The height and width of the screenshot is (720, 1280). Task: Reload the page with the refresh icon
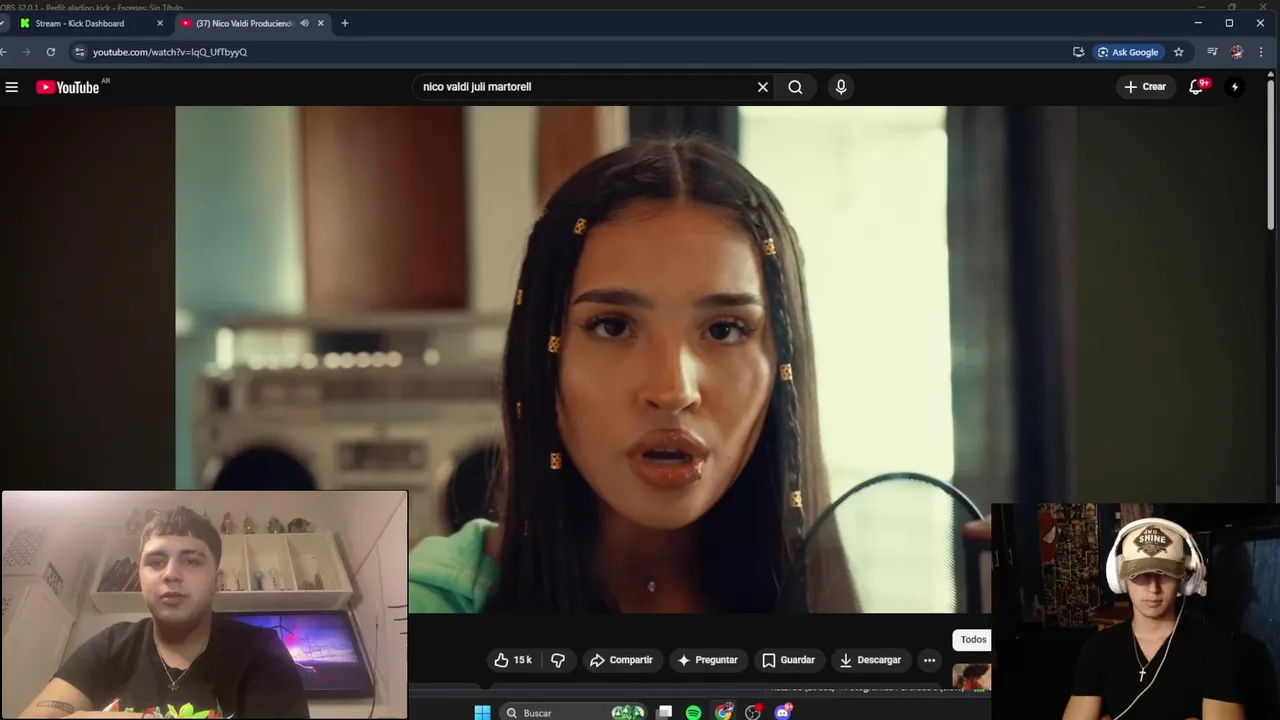(x=51, y=52)
